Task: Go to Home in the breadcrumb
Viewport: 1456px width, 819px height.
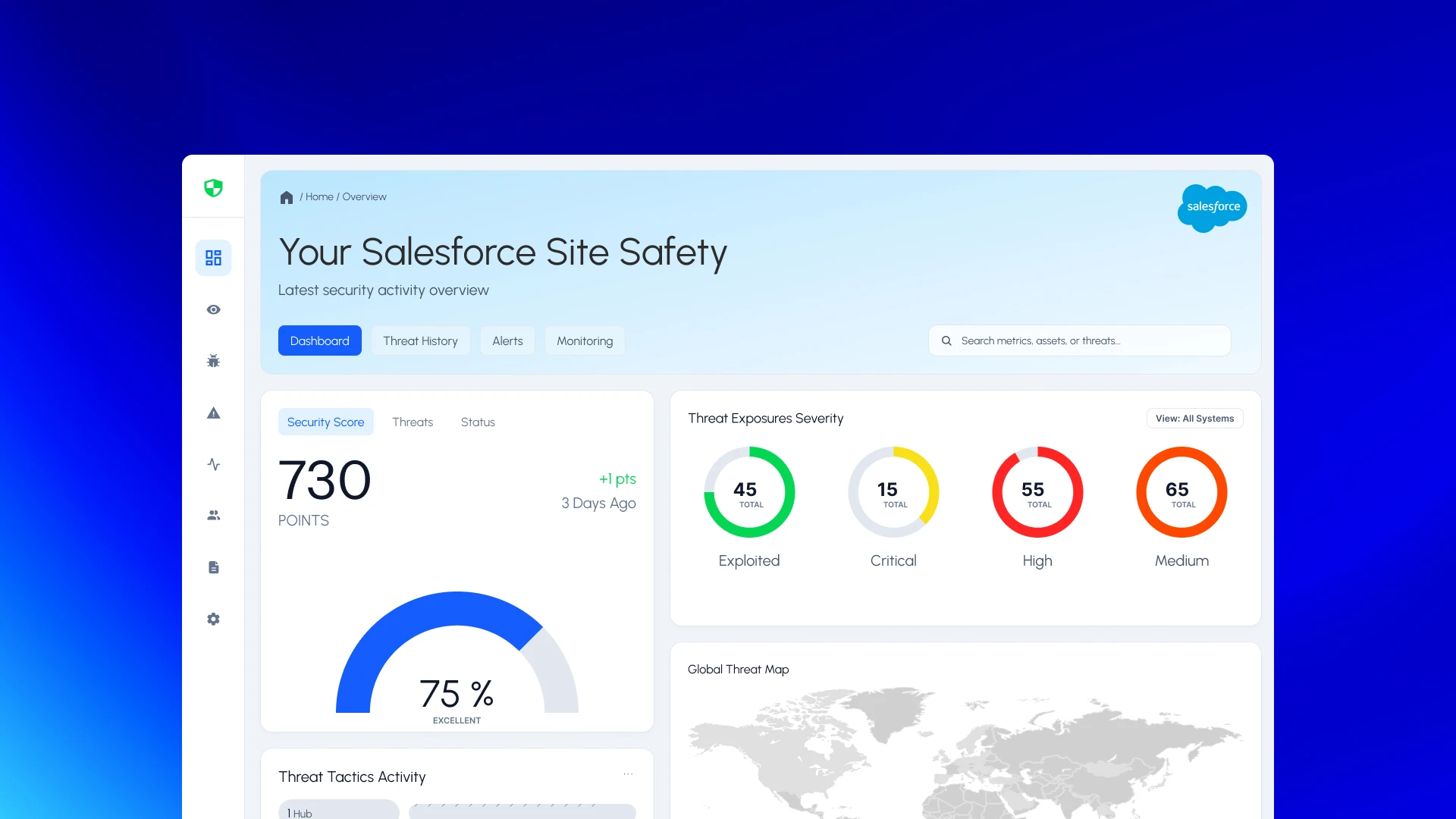Action: point(319,196)
